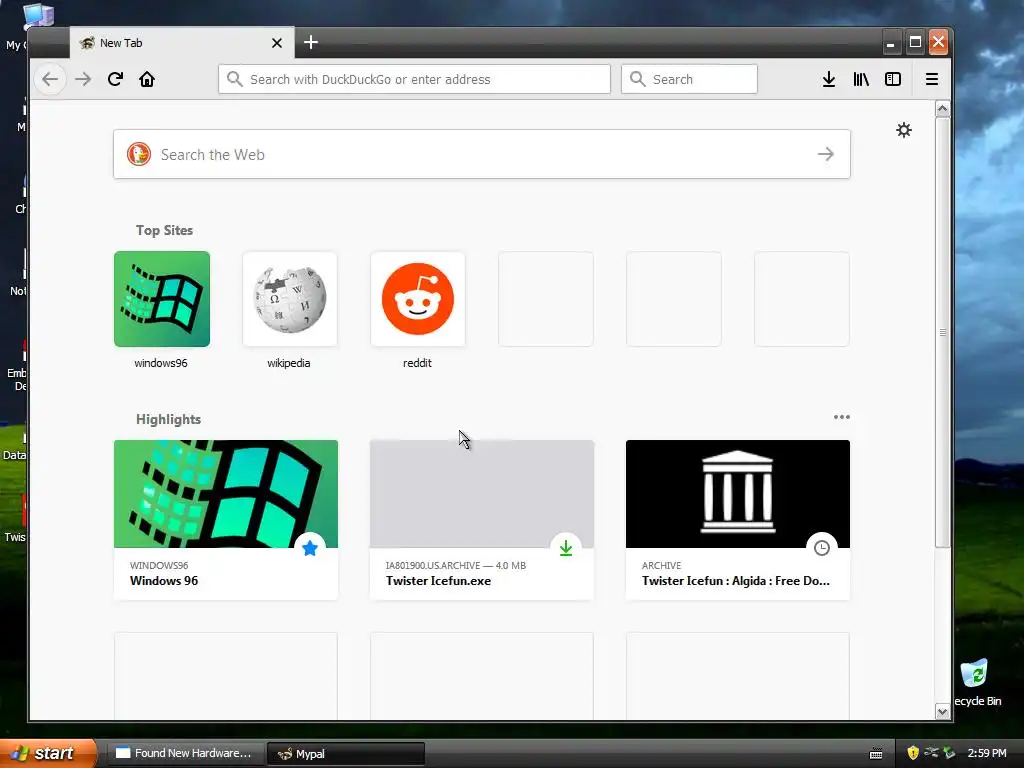Image resolution: width=1024 pixels, height=768 pixels.
Task: Click the Search the Web box
Action: (x=482, y=154)
